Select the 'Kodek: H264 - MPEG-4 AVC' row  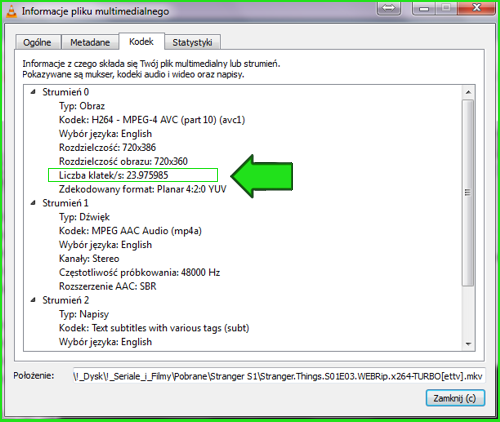(x=152, y=120)
